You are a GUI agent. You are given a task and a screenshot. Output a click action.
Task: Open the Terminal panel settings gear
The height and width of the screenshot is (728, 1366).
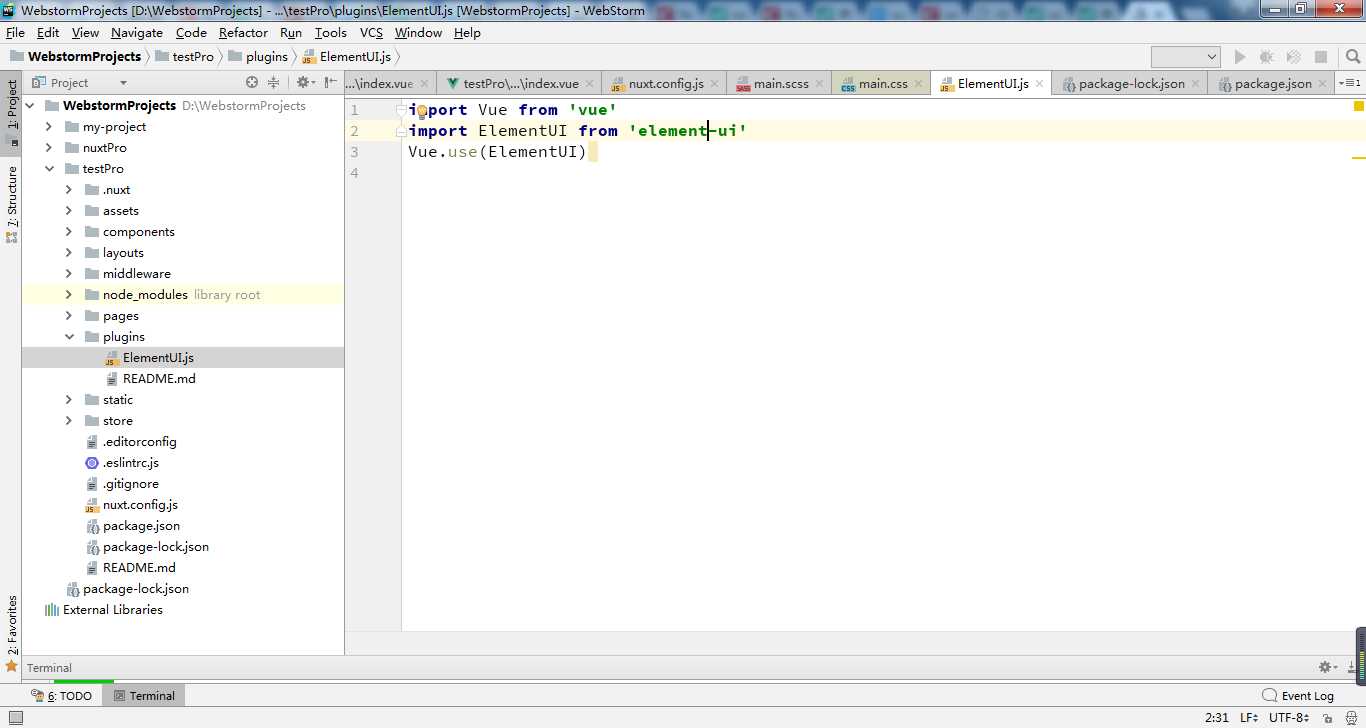point(1327,667)
